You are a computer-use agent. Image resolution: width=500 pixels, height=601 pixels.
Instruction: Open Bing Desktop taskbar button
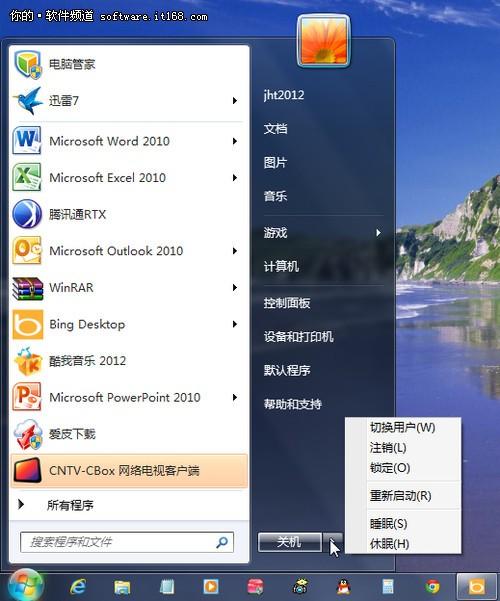(477, 586)
